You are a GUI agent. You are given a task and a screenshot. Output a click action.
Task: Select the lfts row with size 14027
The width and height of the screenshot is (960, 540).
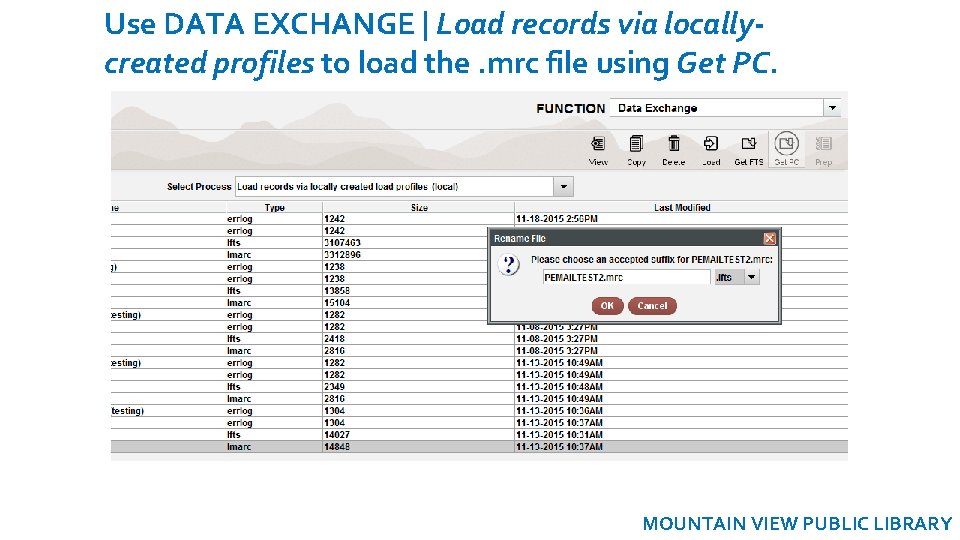tap(479, 435)
